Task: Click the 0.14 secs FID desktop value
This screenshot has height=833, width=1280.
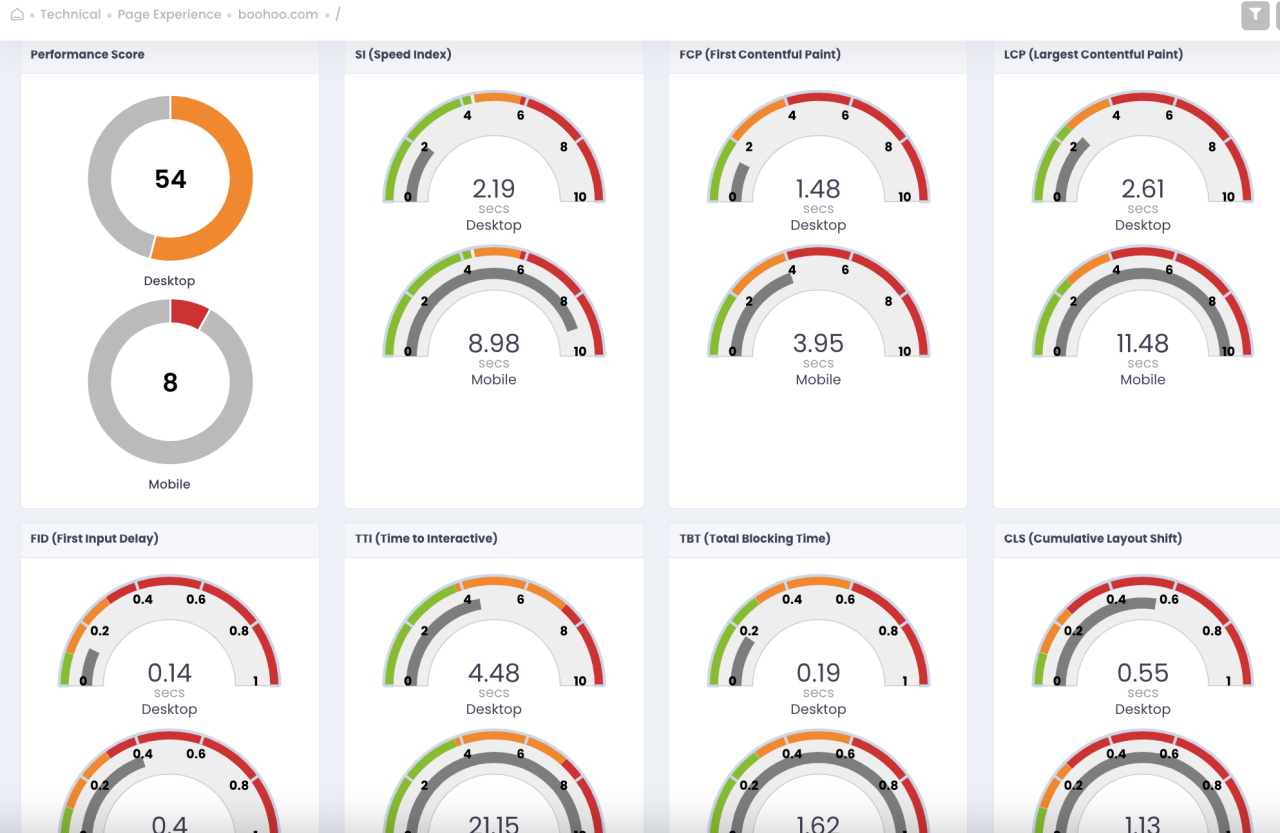Action: (x=170, y=673)
